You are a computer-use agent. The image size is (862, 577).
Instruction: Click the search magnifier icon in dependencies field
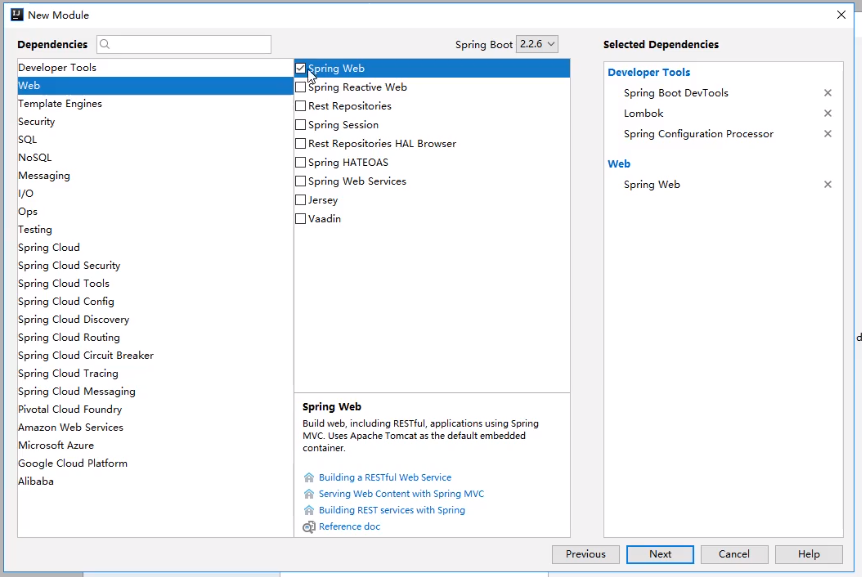(105, 45)
